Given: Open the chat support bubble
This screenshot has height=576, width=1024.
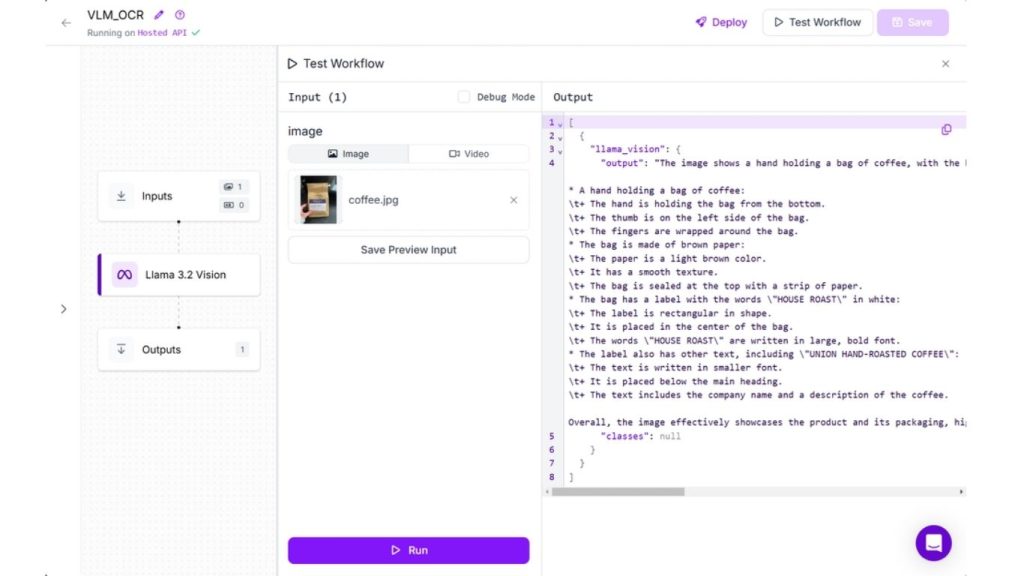Looking at the screenshot, I should click(x=933, y=543).
